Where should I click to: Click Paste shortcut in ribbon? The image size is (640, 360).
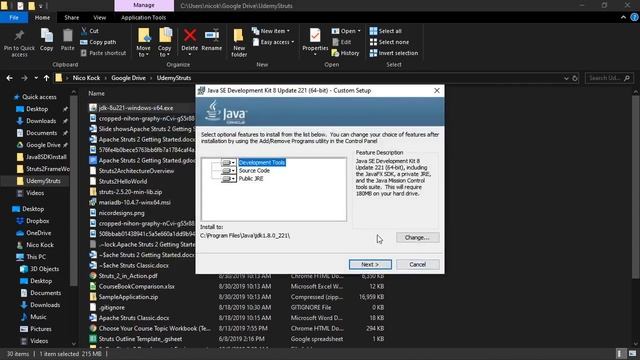coord(103,53)
